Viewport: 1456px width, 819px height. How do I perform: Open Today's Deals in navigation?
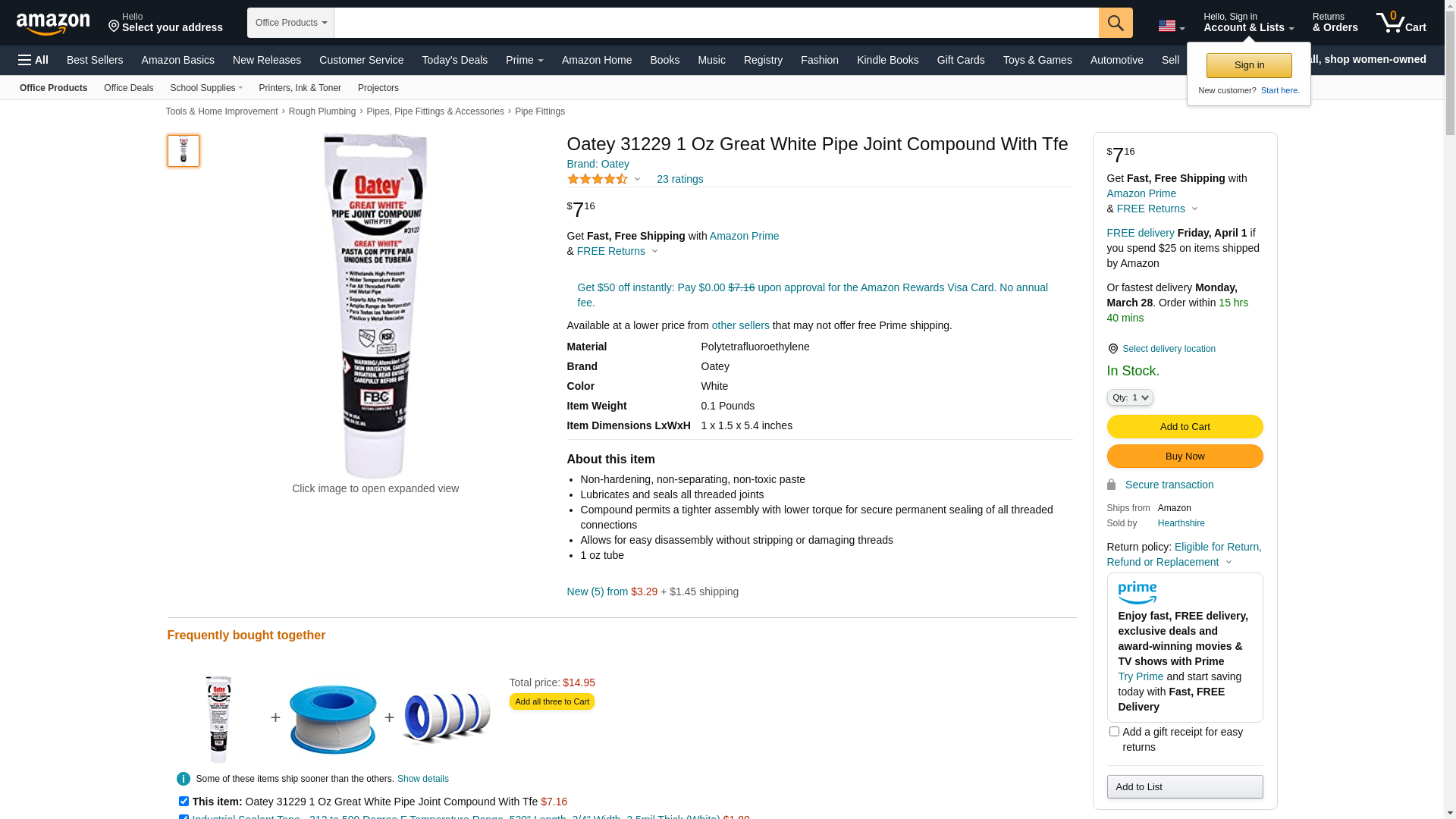pos(455,60)
